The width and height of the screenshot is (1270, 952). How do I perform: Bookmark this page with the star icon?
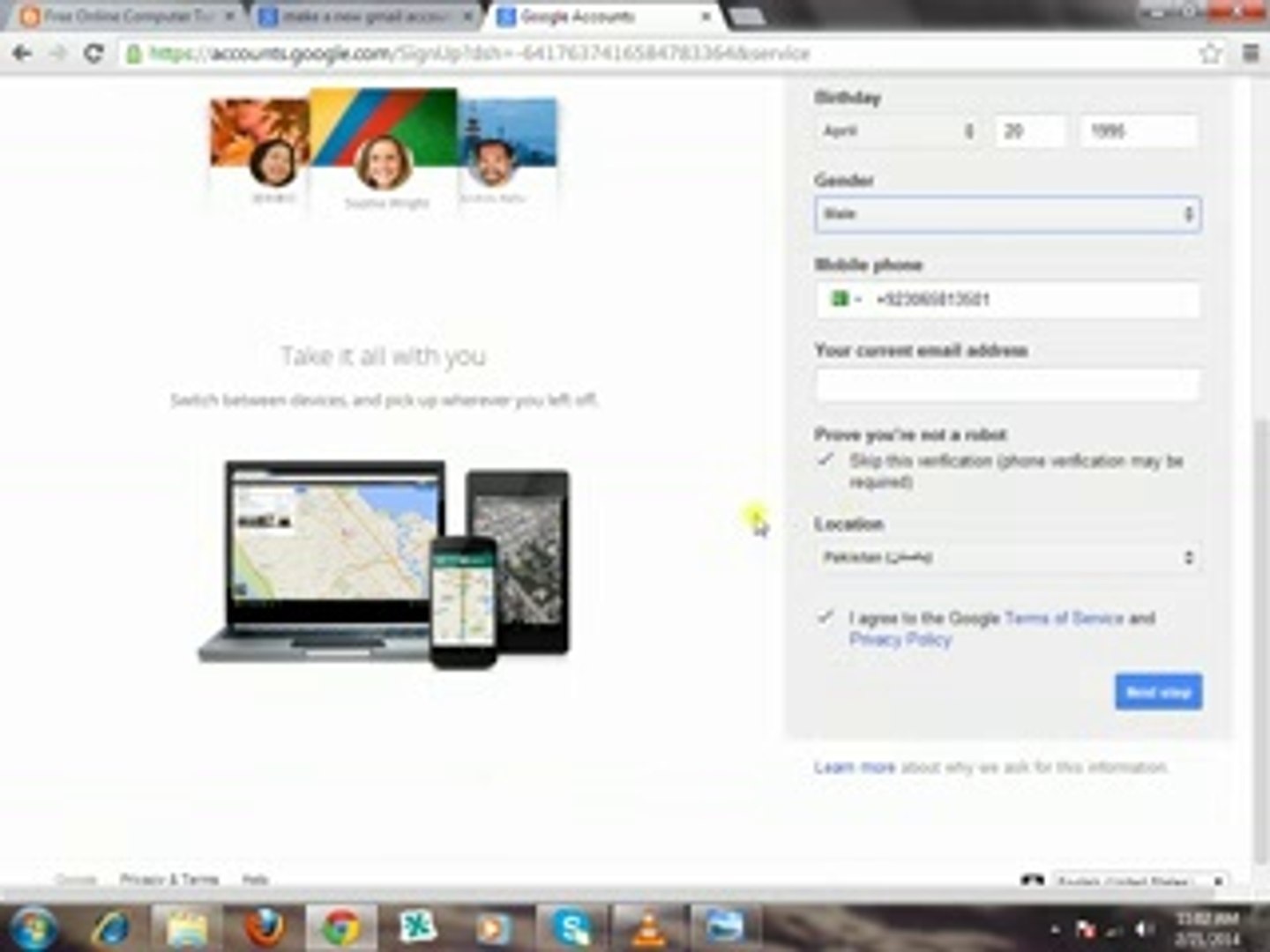[x=1211, y=53]
